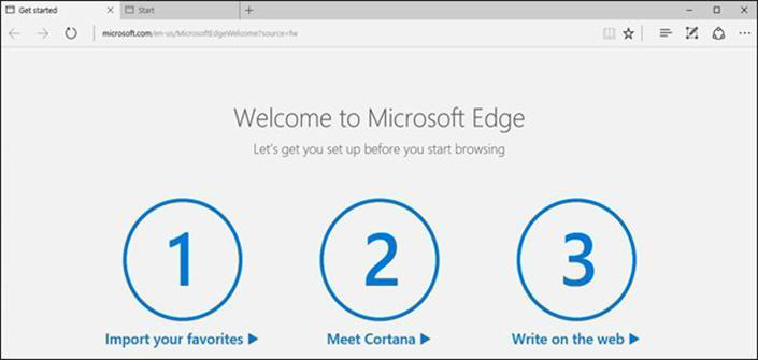758x360 pixels.
Task: Switch to the Start tab
Action: (x=179, y=10)
